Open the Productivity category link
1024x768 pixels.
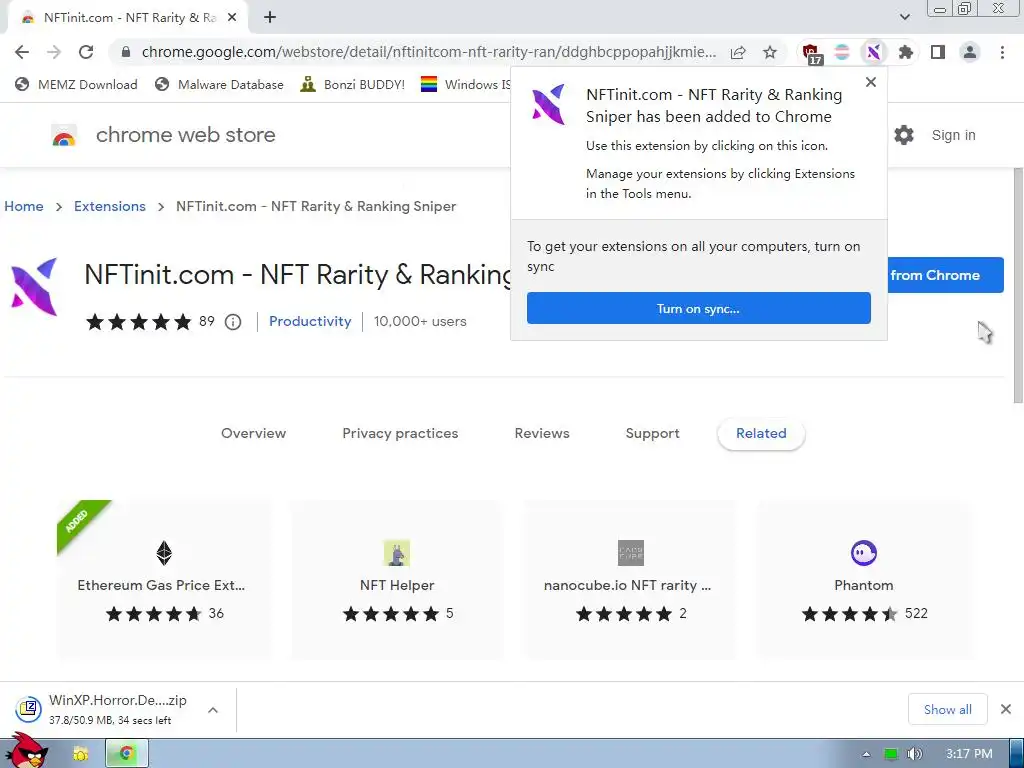pos(310,321)
